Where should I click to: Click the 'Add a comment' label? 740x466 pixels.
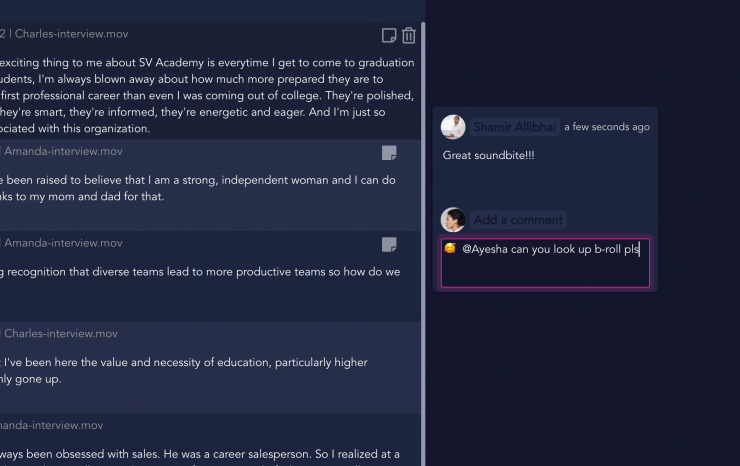(x=517, y=220)
